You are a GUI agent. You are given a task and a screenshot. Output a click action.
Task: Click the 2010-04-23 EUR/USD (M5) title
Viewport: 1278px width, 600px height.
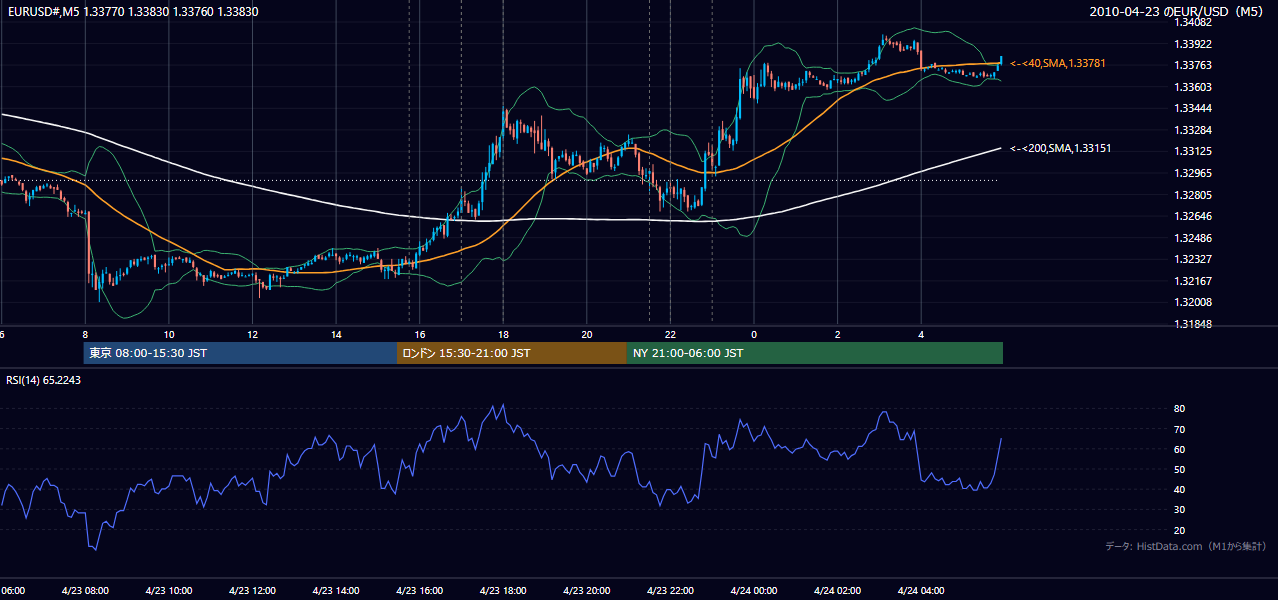[x=1178, y=11]
